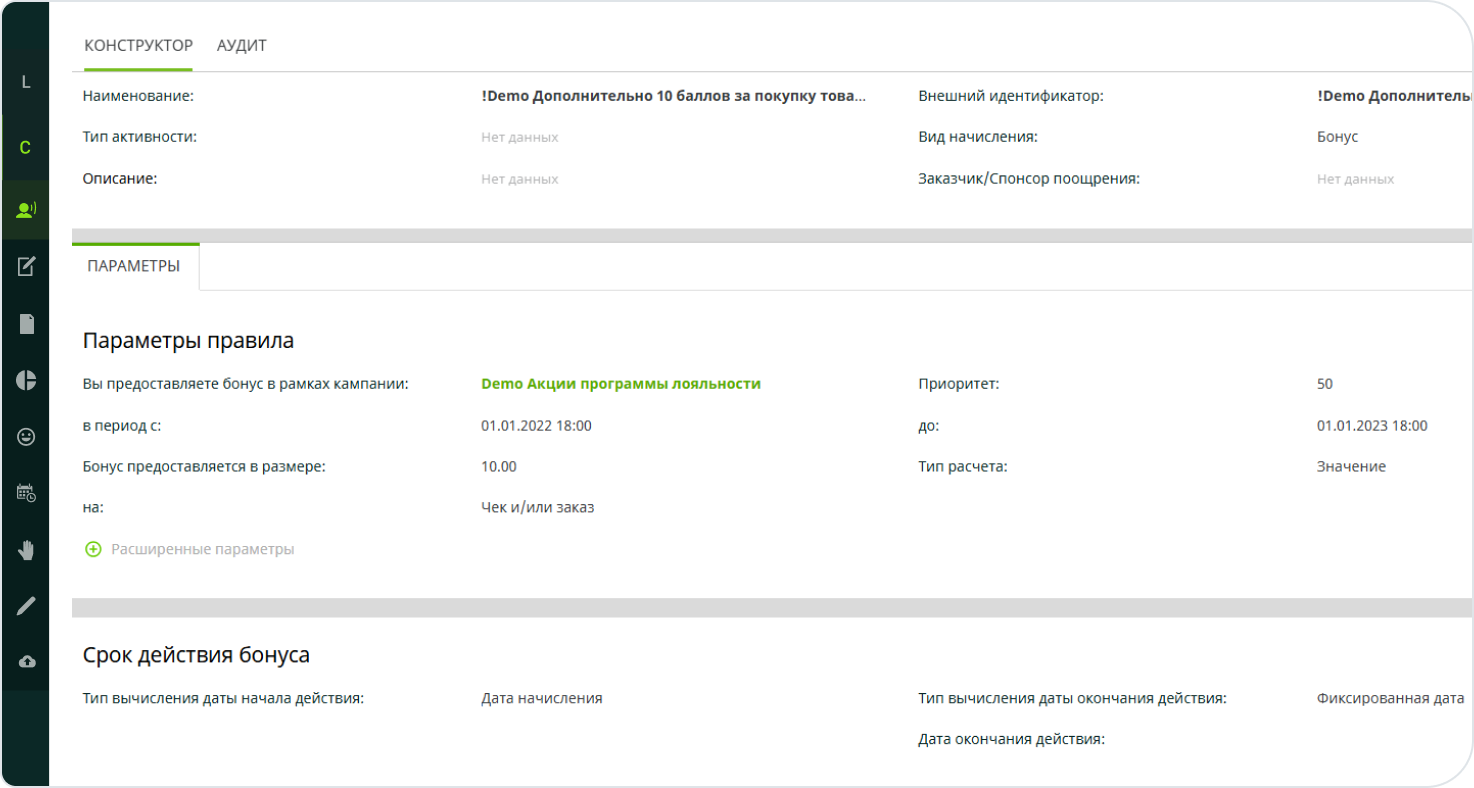Click the 01.01.2022 18:00 period start value
Image resolution: width=1474 pixels, height=788 pixels.
536,426
